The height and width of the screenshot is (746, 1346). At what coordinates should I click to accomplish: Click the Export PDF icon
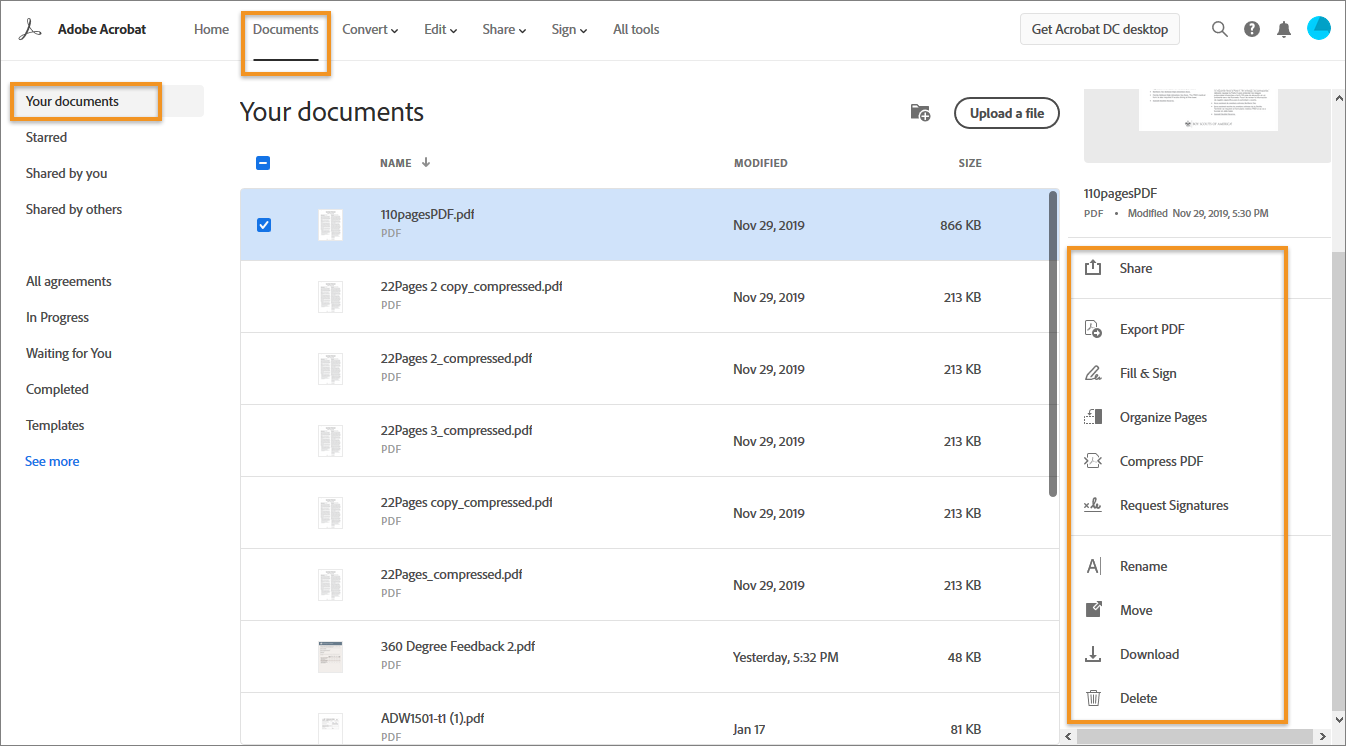click(1093, 329)
